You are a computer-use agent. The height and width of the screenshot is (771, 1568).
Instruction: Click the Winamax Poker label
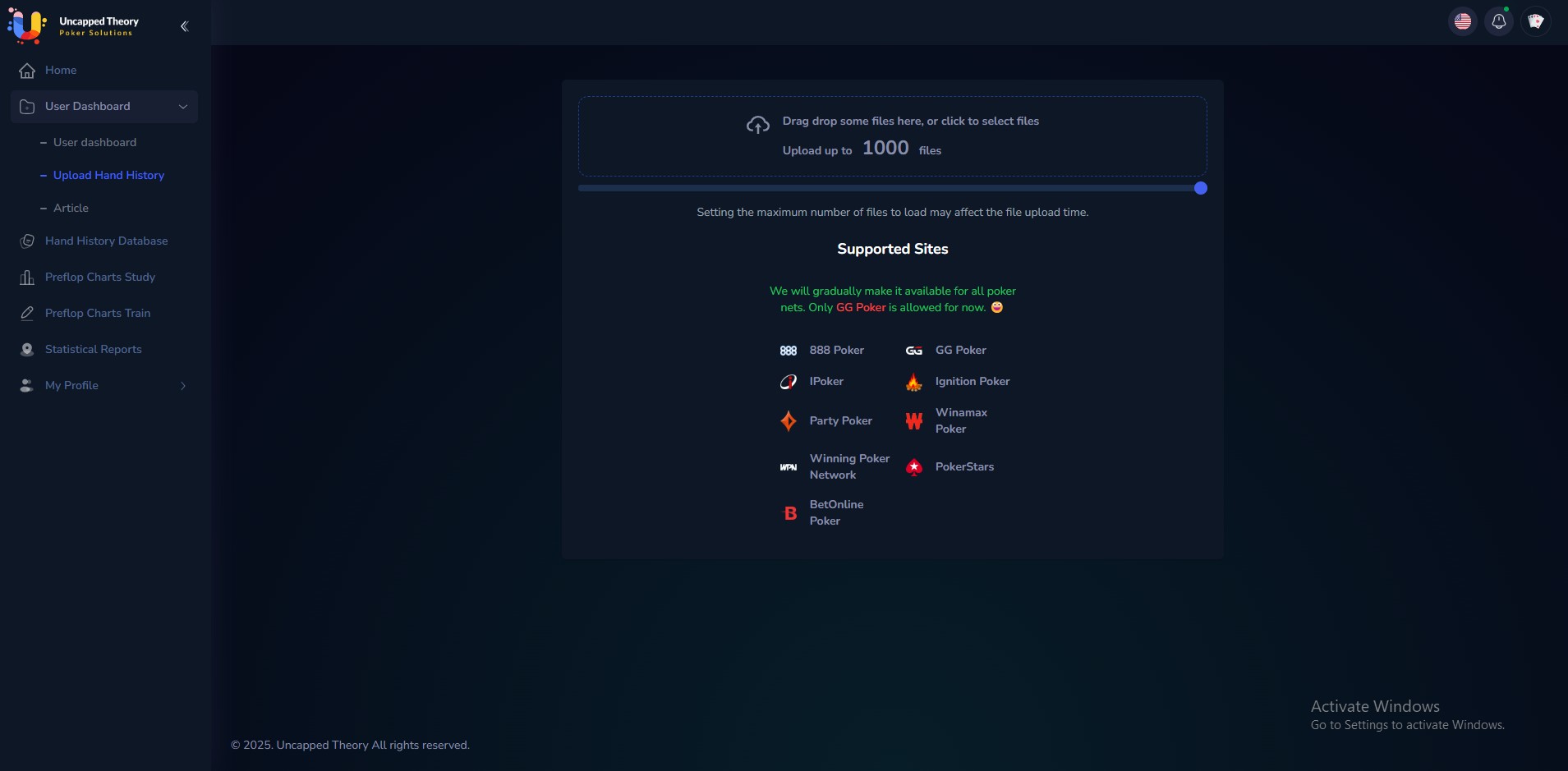[x=962, y=421]
